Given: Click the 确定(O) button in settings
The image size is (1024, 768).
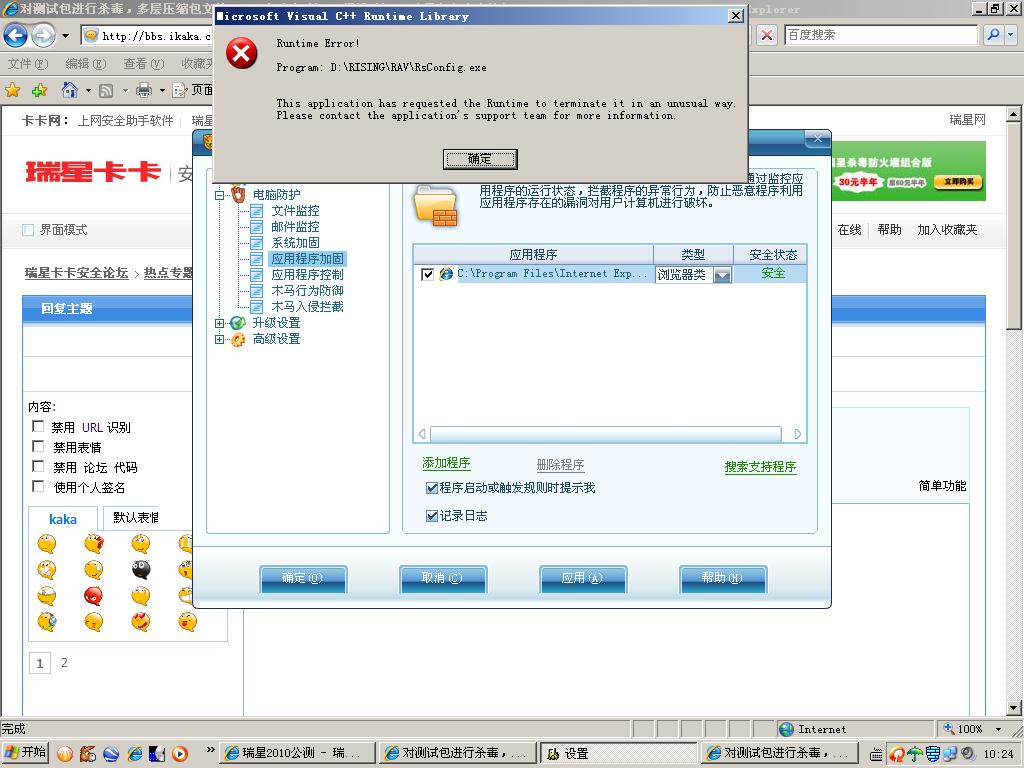Looking at the screenshot, I should coord(303,579).
